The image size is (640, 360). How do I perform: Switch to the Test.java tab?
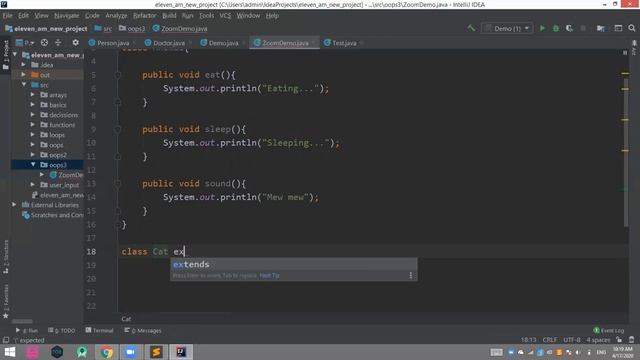344,43
